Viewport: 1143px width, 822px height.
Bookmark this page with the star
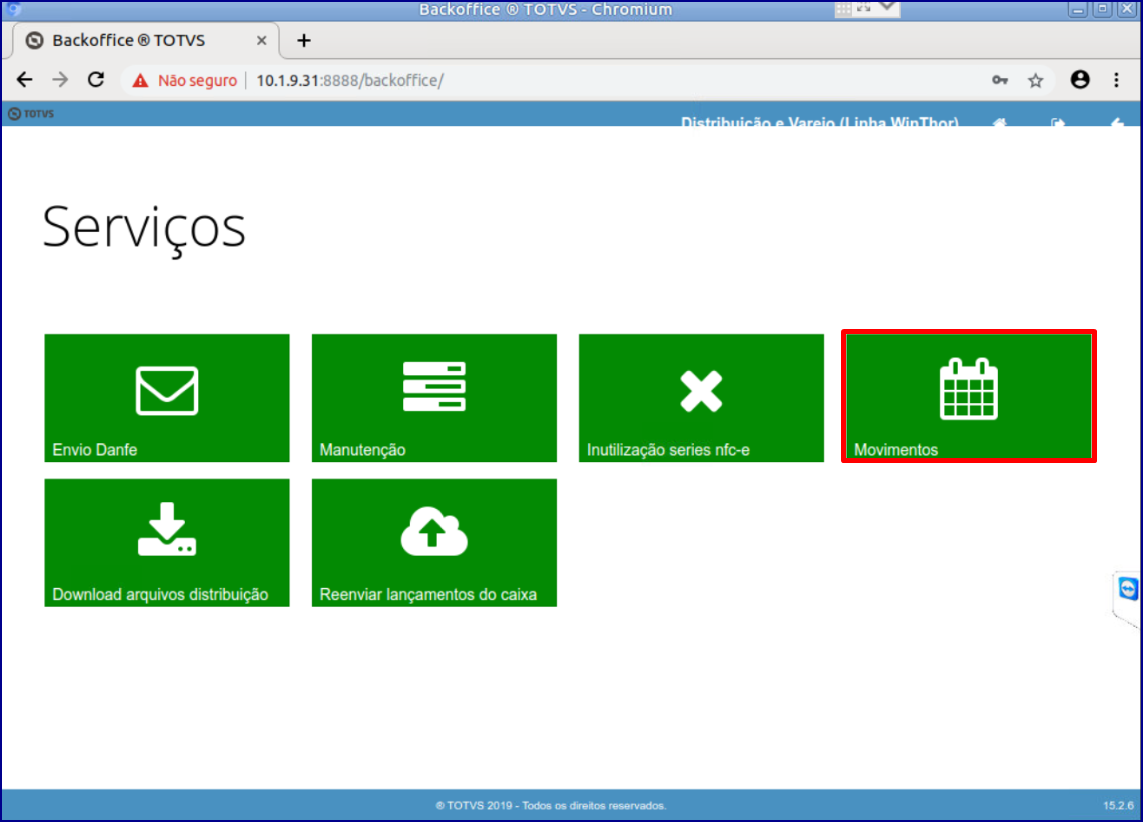pos(1036,80)
